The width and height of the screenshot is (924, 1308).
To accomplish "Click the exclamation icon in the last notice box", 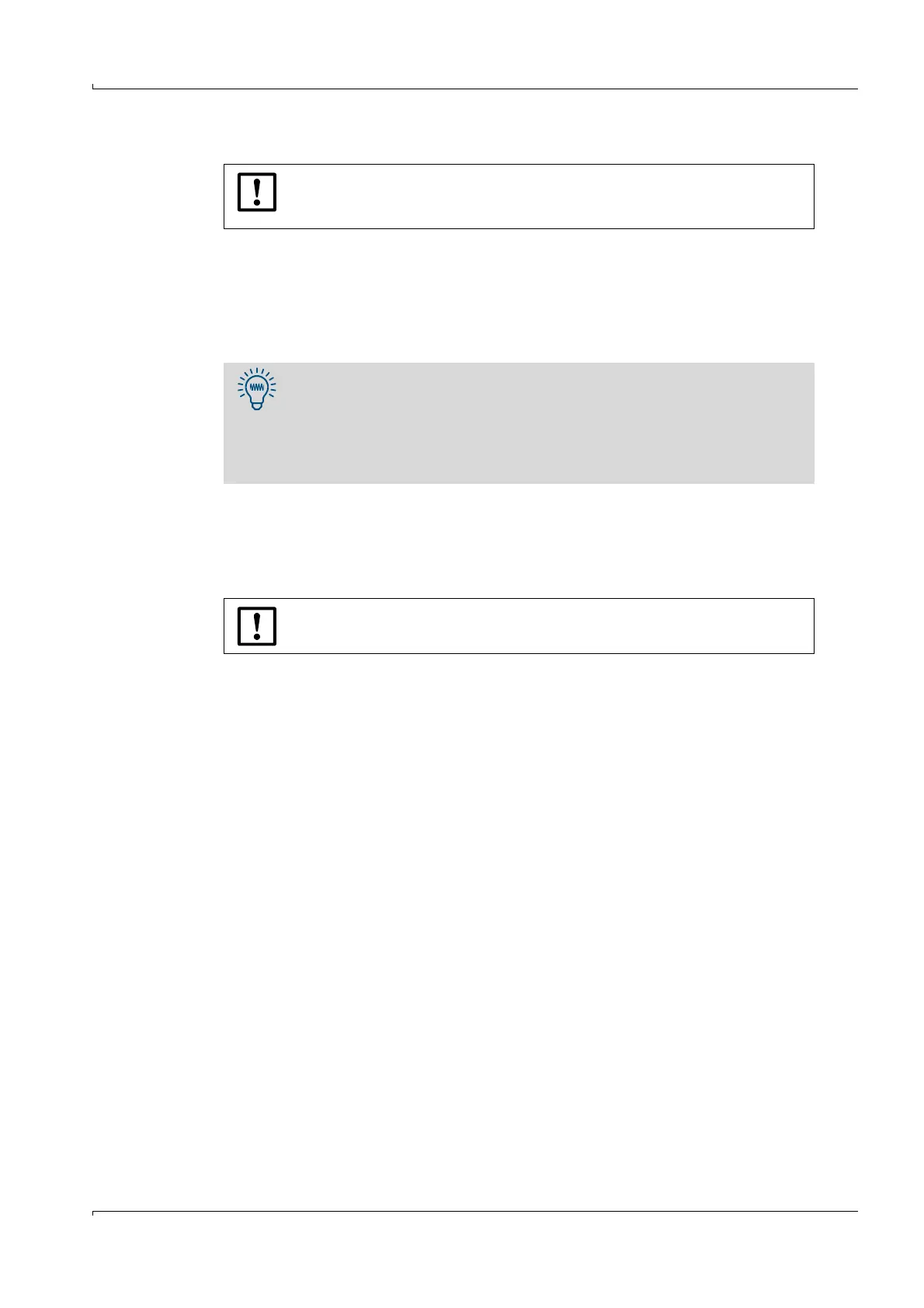I will pyautogui.click(x=257, y=626).
